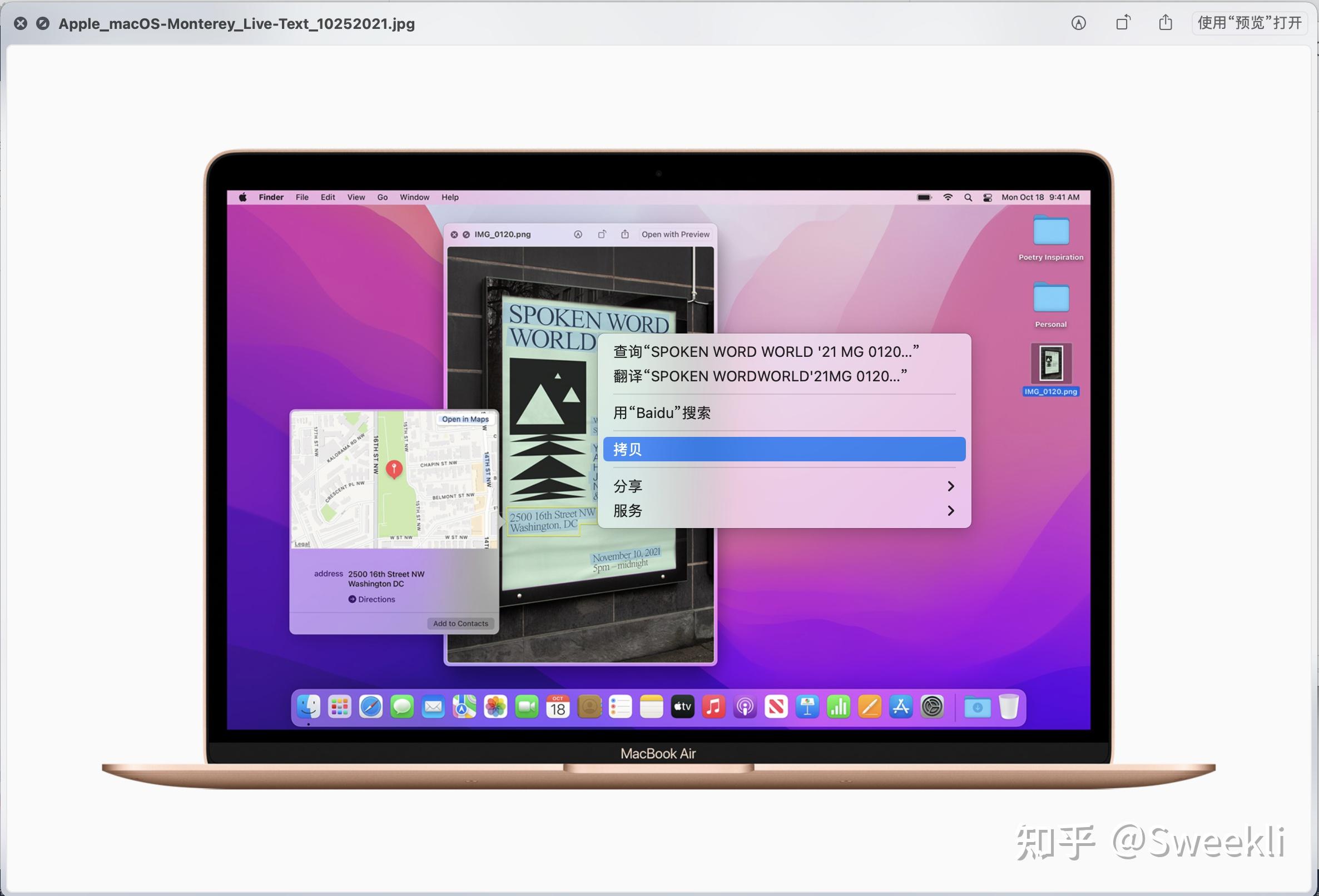1319x896 pixels.
Task: Click the Wi-Fi status icon in the menu bar
Action: 948,197
